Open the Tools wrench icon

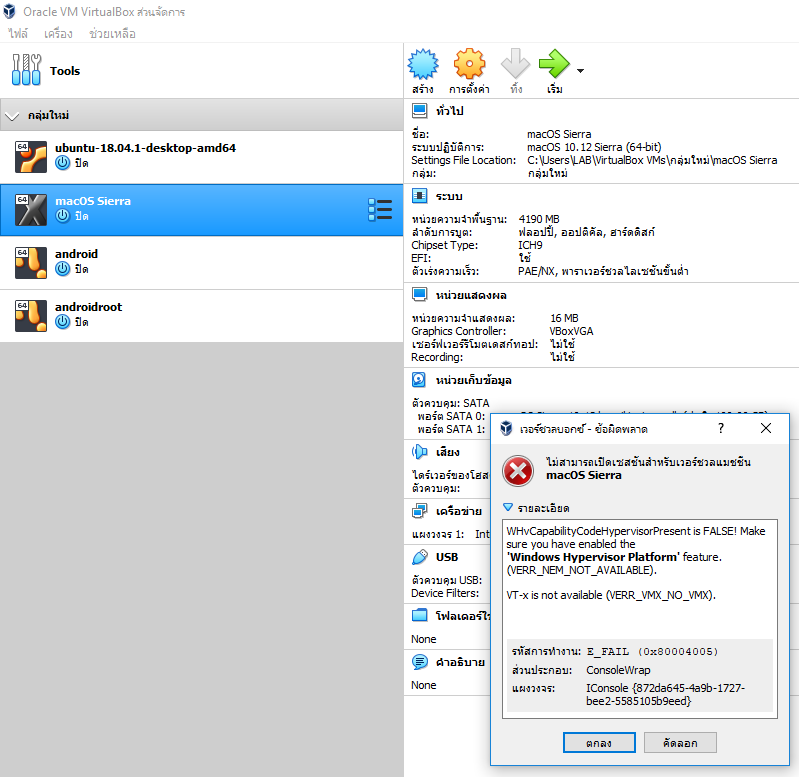(26, 71)
